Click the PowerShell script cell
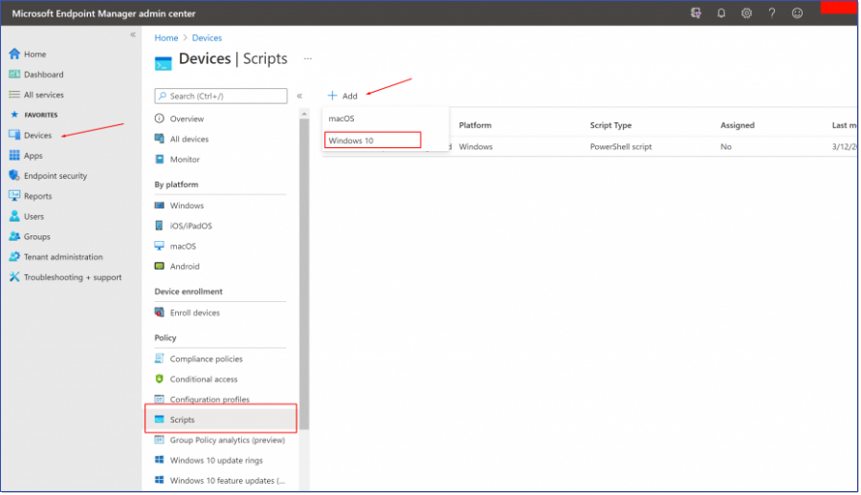Image resolution: width=861 pixels, height=495 pixels. pos(620,147)
